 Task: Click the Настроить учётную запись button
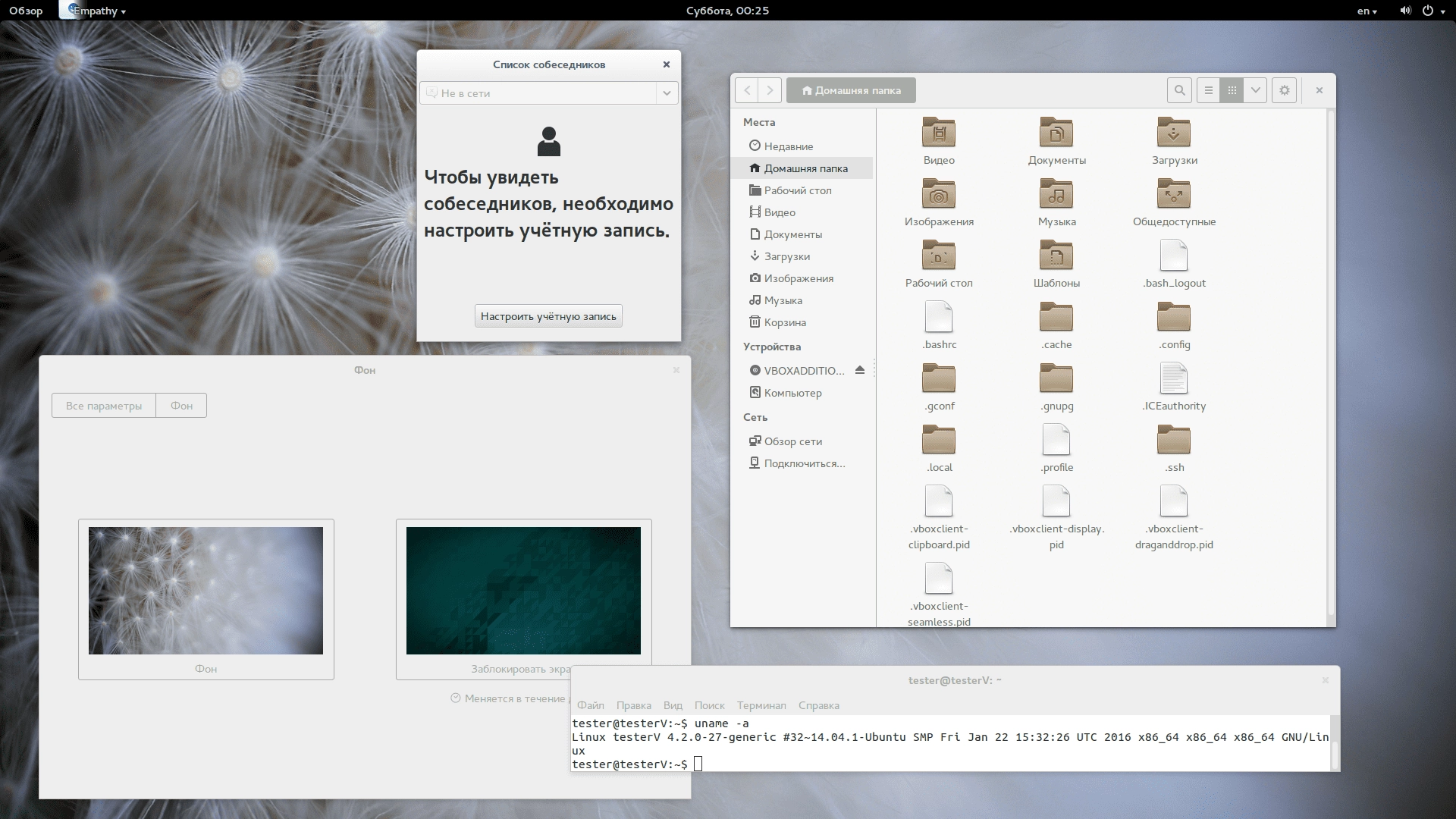548,316
